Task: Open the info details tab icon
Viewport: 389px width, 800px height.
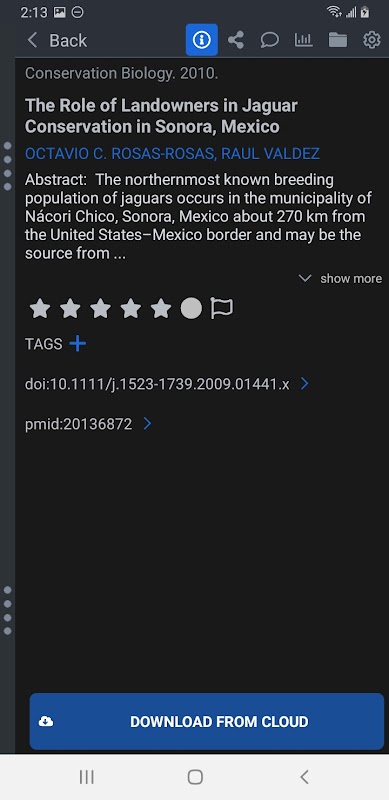Action: tap(202, 40)
